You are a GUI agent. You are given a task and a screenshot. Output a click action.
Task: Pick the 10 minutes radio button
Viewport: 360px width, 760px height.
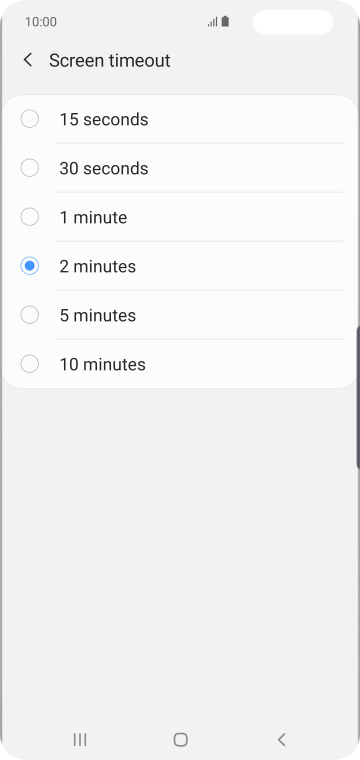coord(30,364)
